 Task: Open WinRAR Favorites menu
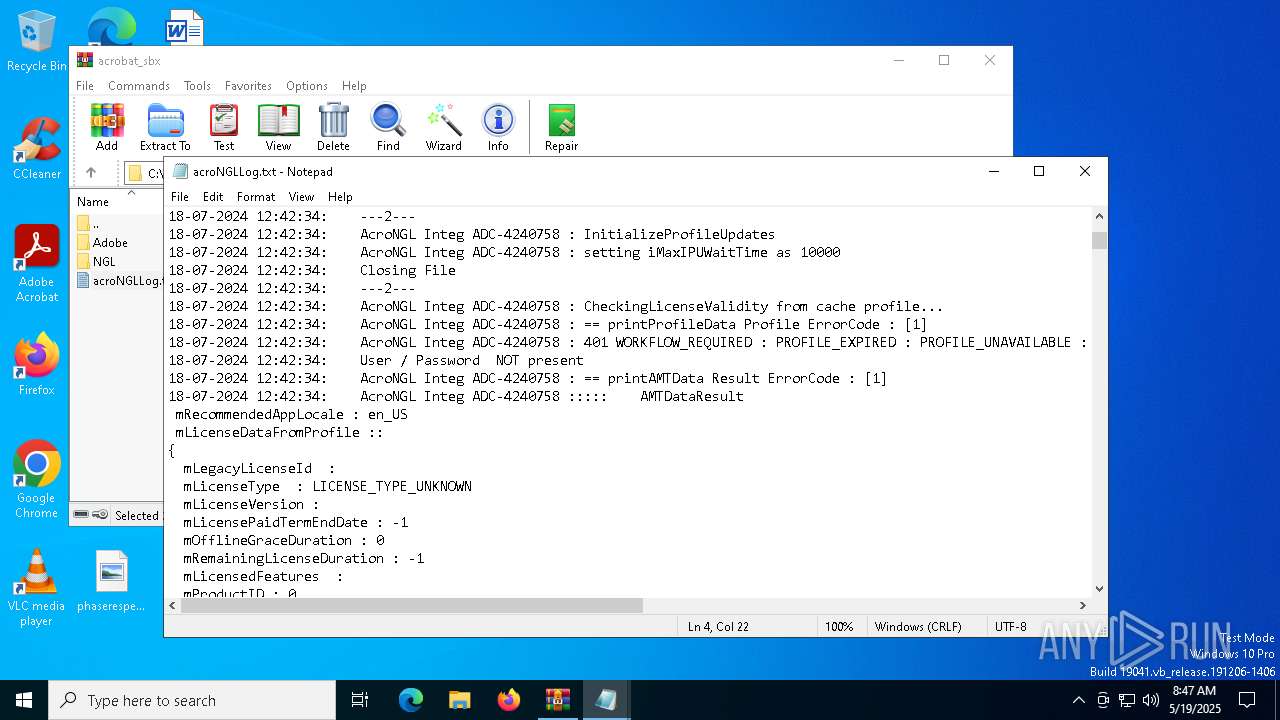pos(248,86)
